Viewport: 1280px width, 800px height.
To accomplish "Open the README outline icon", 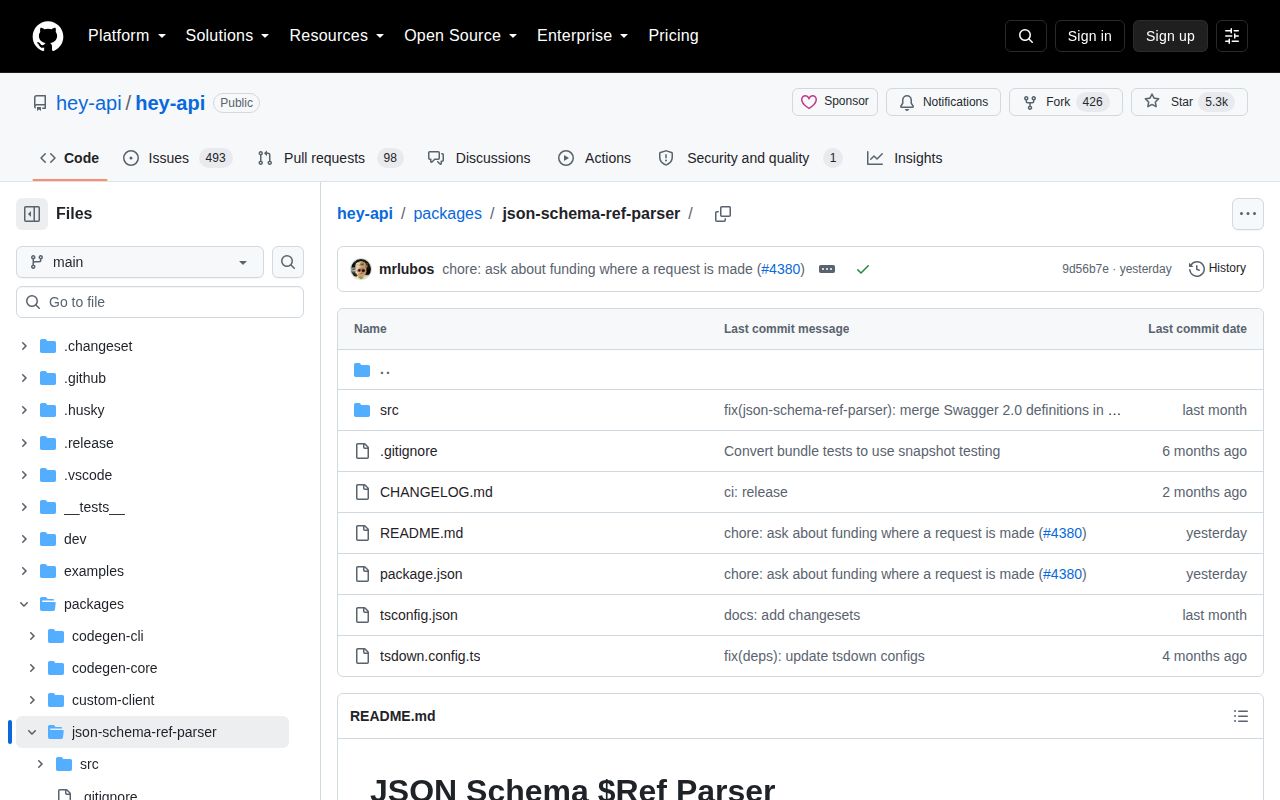I will click(x=1241, y=716).
